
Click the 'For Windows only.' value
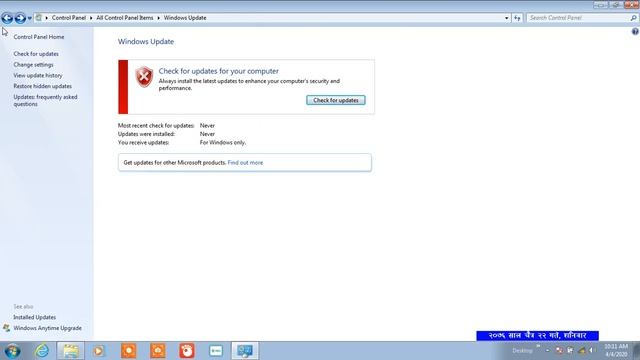click(222, 142)
